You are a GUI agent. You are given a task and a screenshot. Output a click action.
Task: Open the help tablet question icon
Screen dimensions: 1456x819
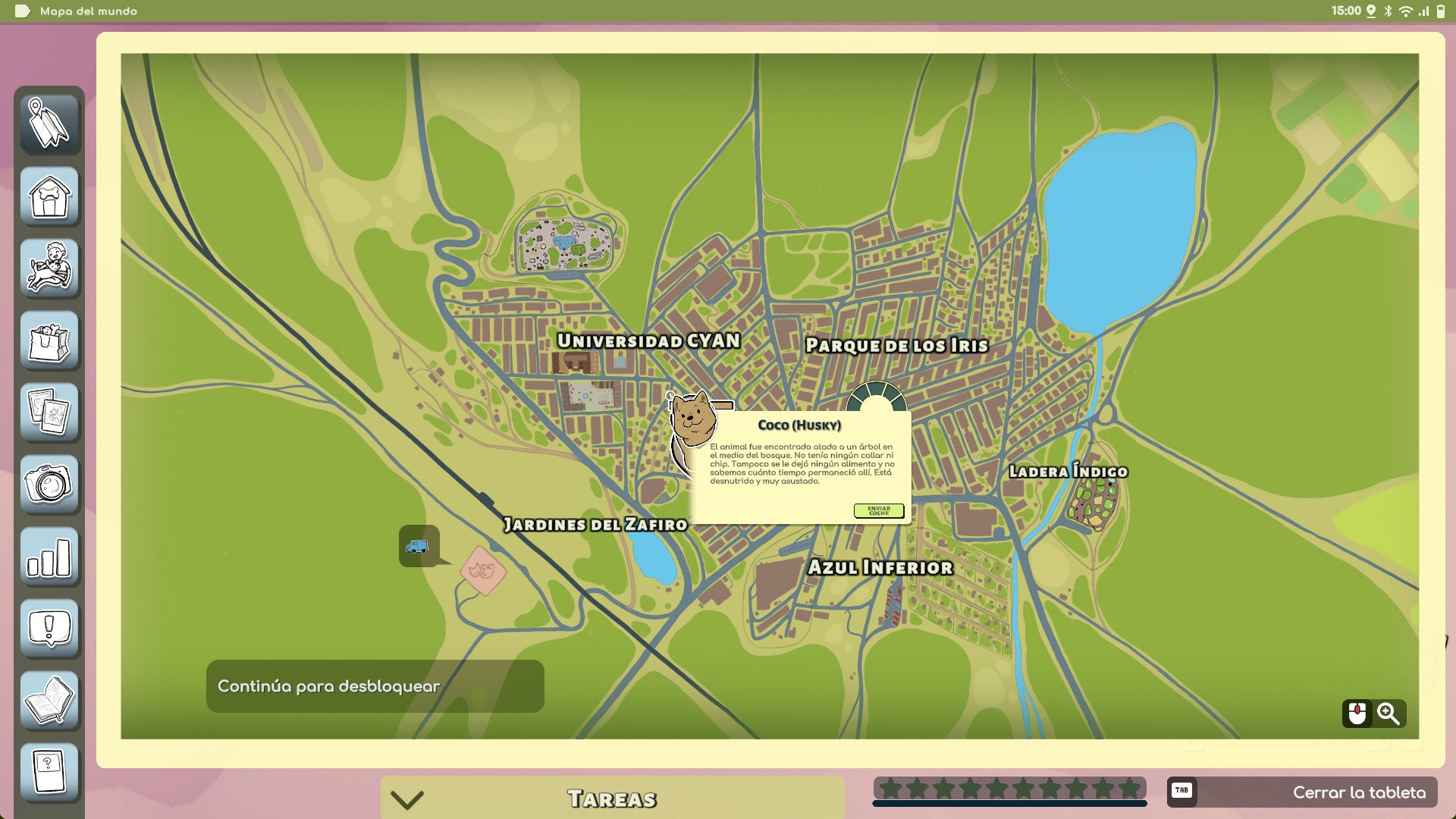[49, 771]
